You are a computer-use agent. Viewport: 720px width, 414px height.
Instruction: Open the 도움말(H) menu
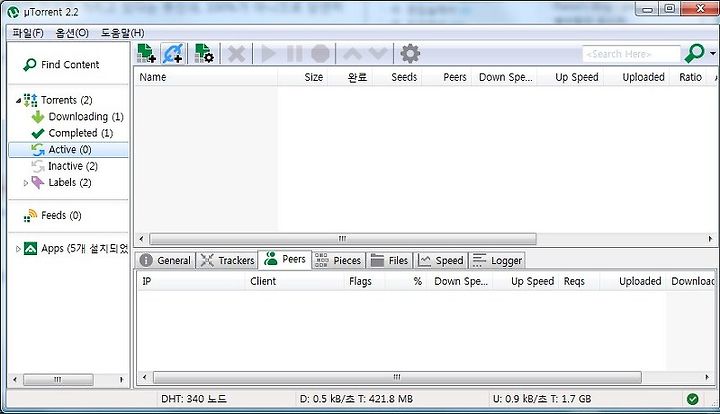point(122,33)
